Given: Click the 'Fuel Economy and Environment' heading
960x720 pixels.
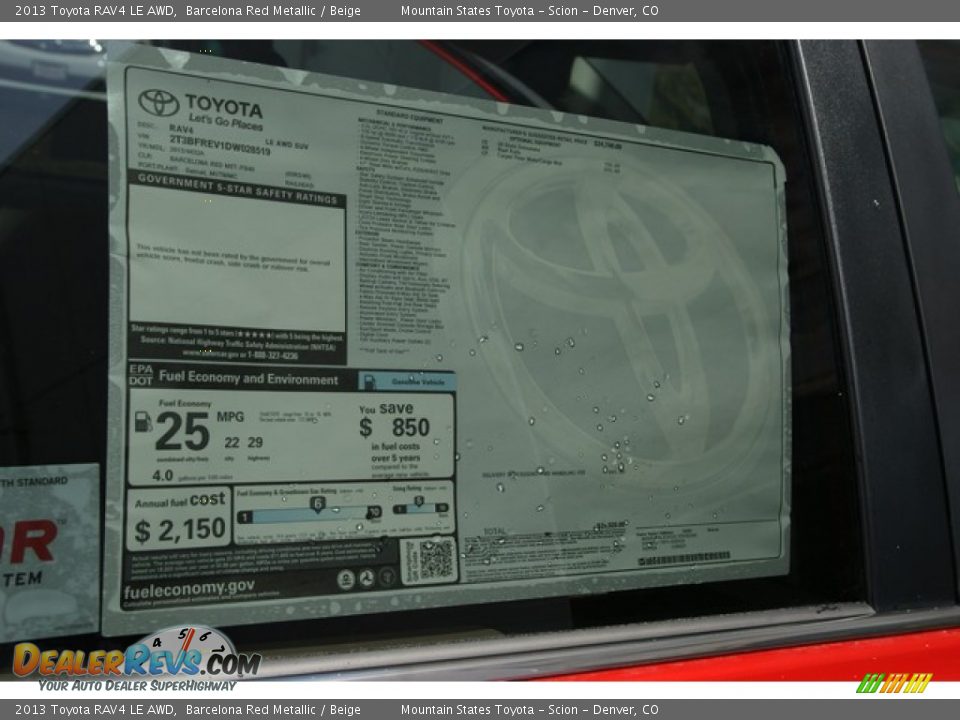Looking at the screenshot, I should click(249, 378).
